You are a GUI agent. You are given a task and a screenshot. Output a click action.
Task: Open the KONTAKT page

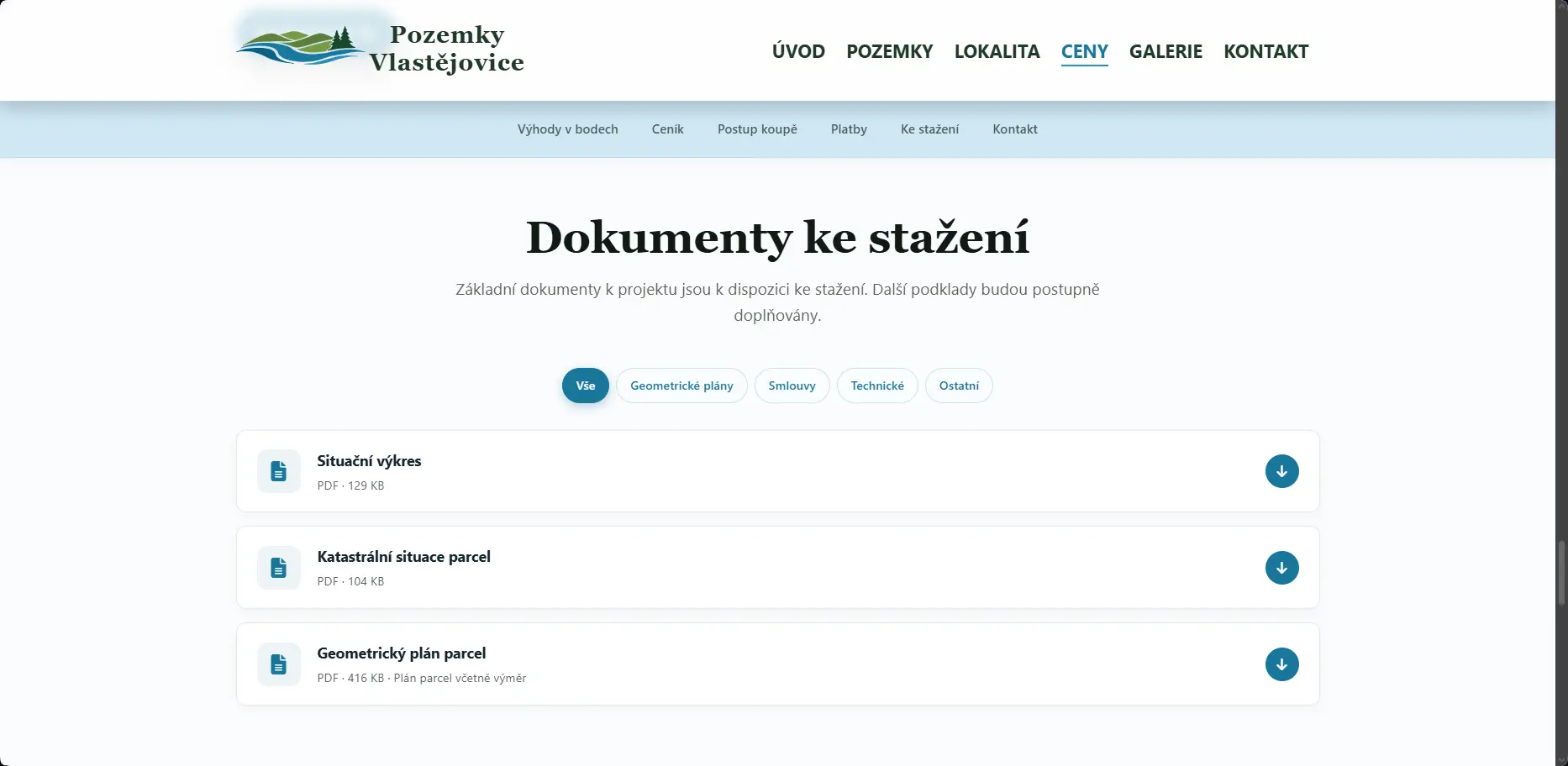click(x=1266, y=51)
